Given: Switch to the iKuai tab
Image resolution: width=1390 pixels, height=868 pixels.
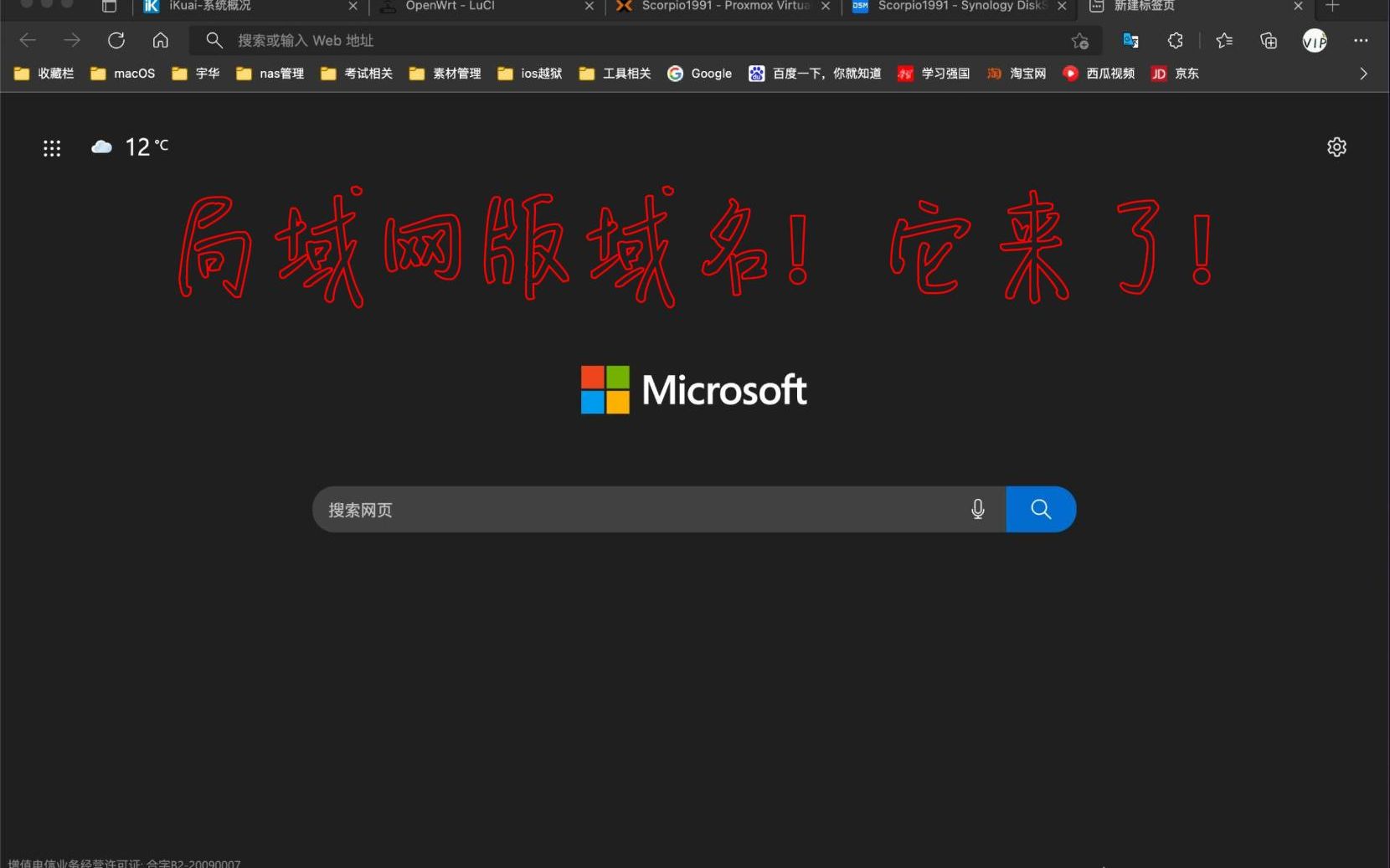Looking at the screenshot, I should coord(251,7).
